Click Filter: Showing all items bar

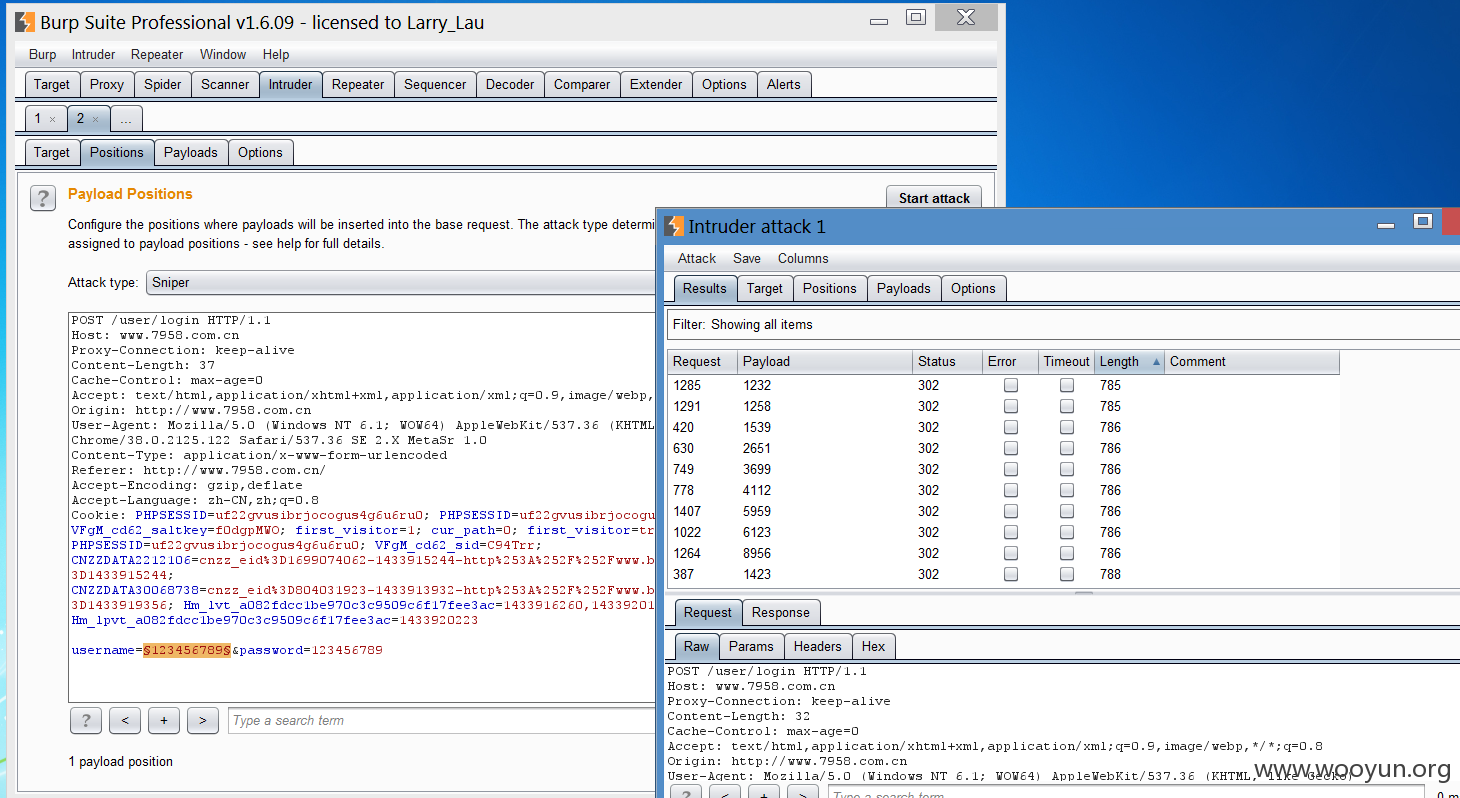[1063, 325]
